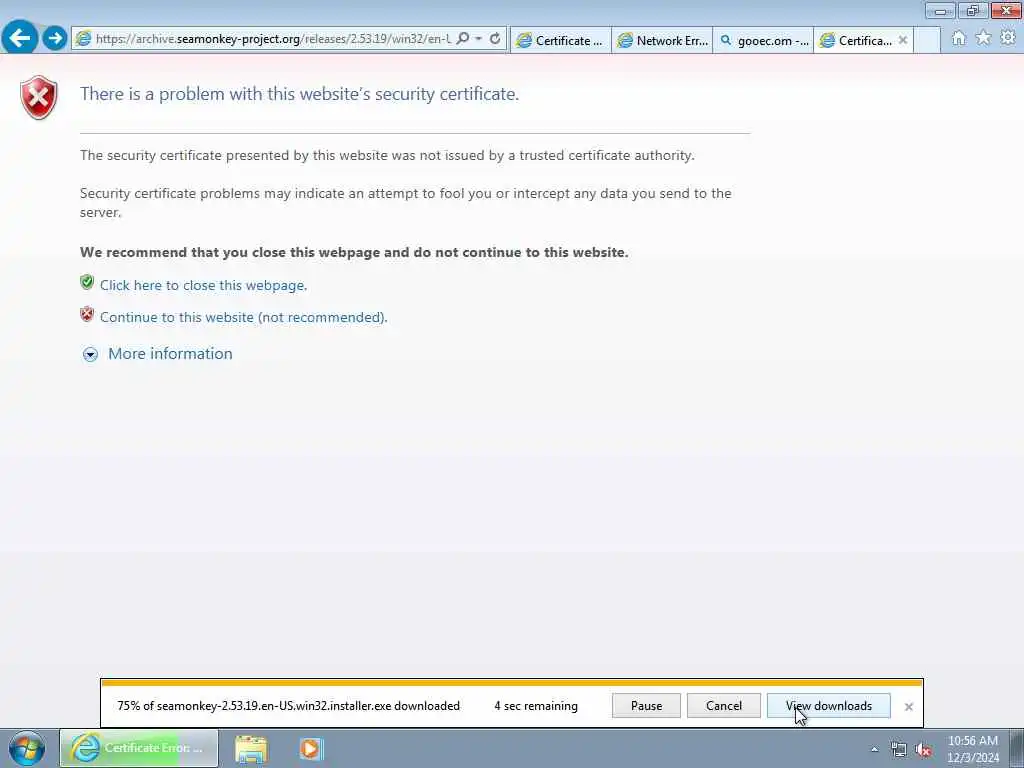The width and height of the screenshot is (1024, 768).
Task: Click 'Click here to close this webpage' link
Action: [x=203, y=285]
